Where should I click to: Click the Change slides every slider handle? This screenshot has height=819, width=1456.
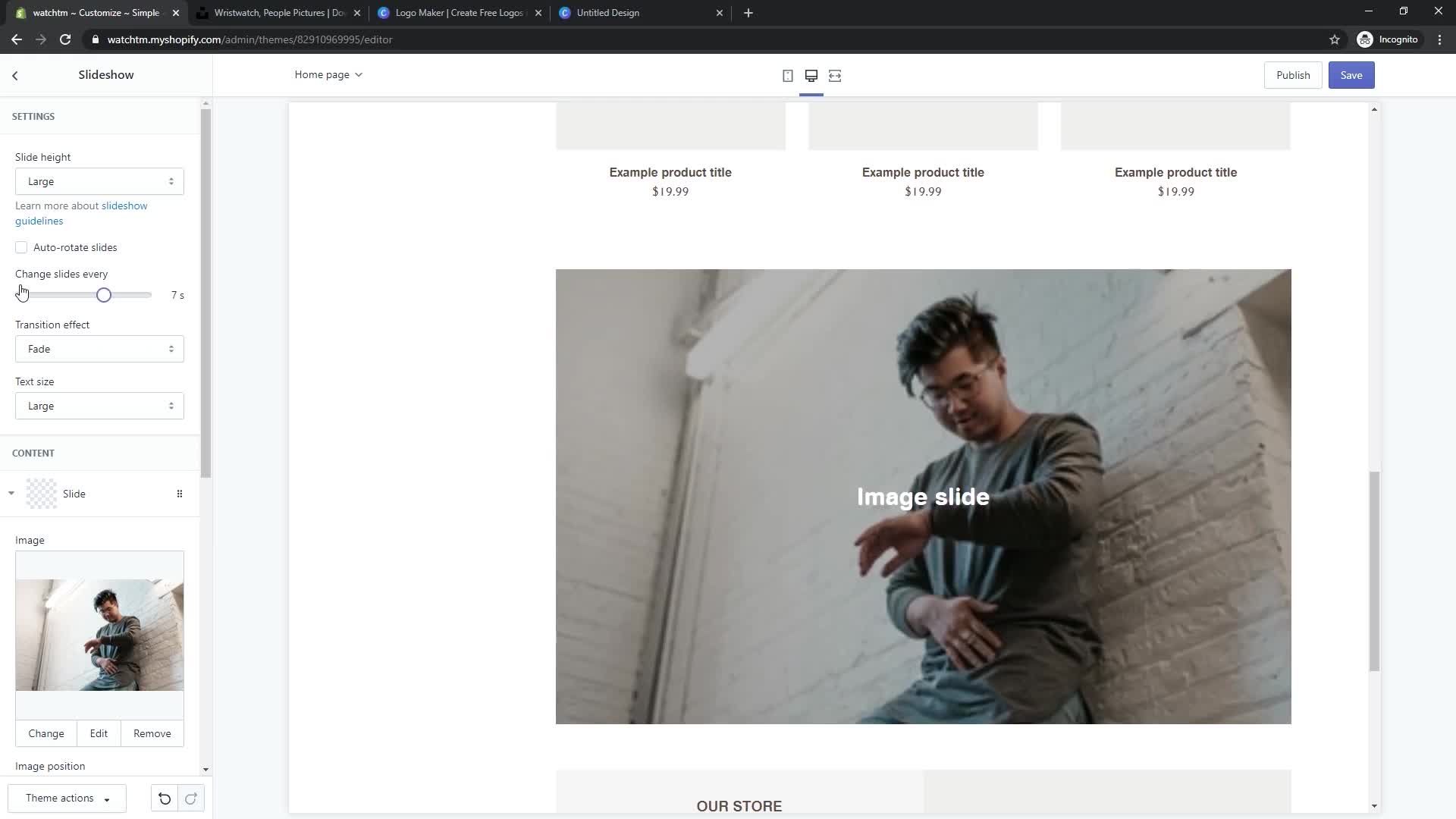click(x=104, y=295)
